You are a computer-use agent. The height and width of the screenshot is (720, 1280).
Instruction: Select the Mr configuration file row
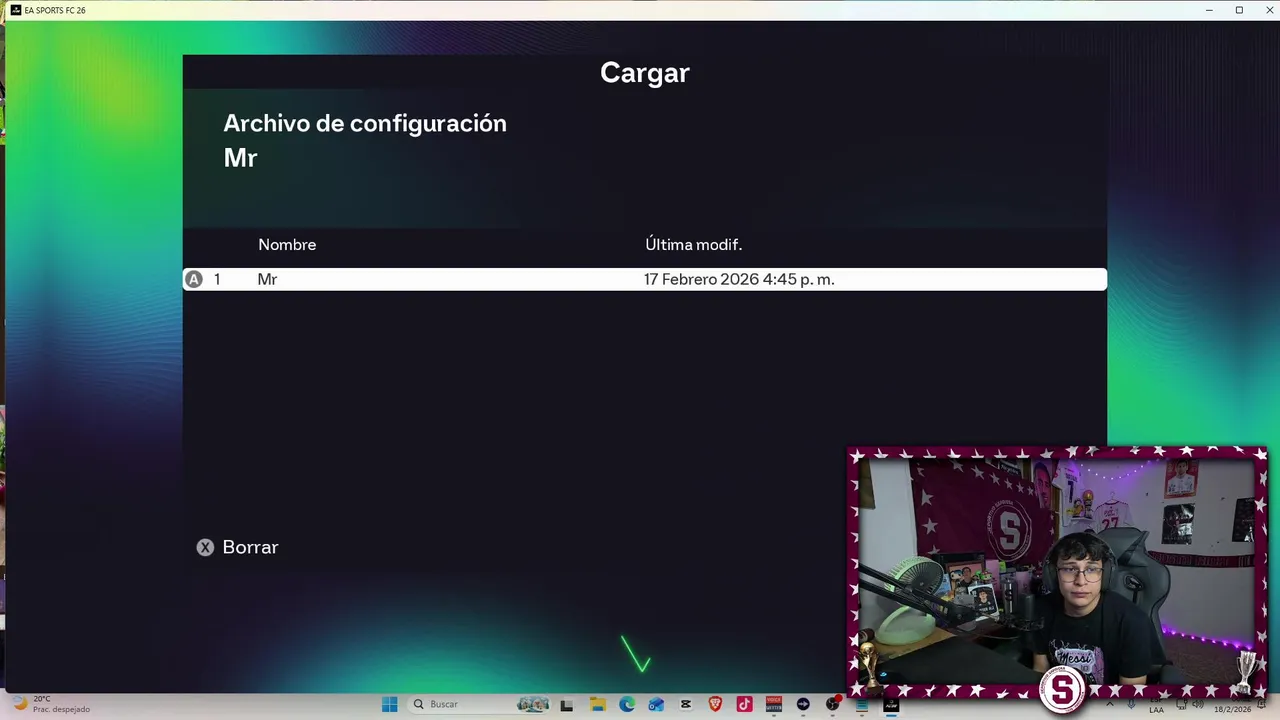pyautogui.click(x=645, y=279)
